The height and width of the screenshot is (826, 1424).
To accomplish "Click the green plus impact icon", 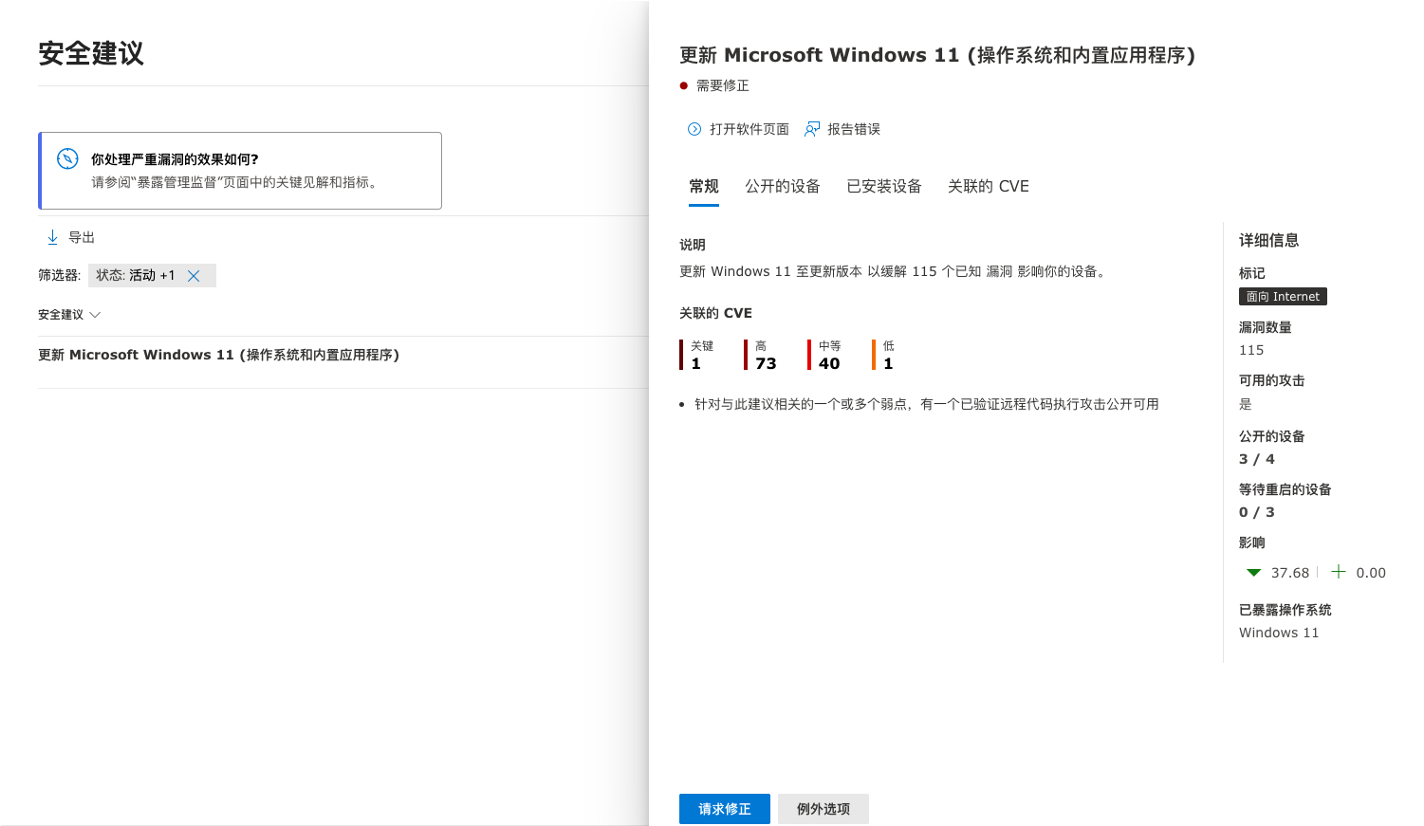I will point(1338,572).
